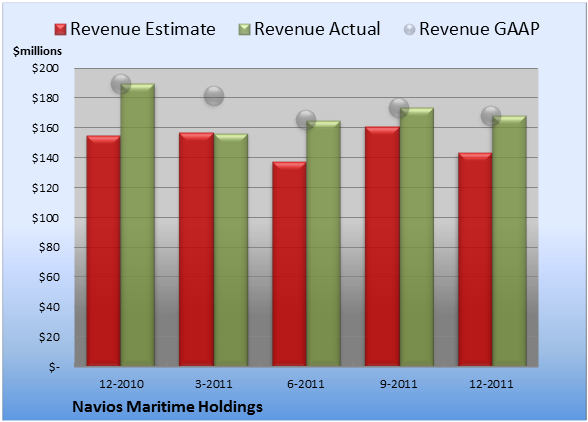
Task: Select the 'Revenue Estimate' legend label
Action: [143, 29]
